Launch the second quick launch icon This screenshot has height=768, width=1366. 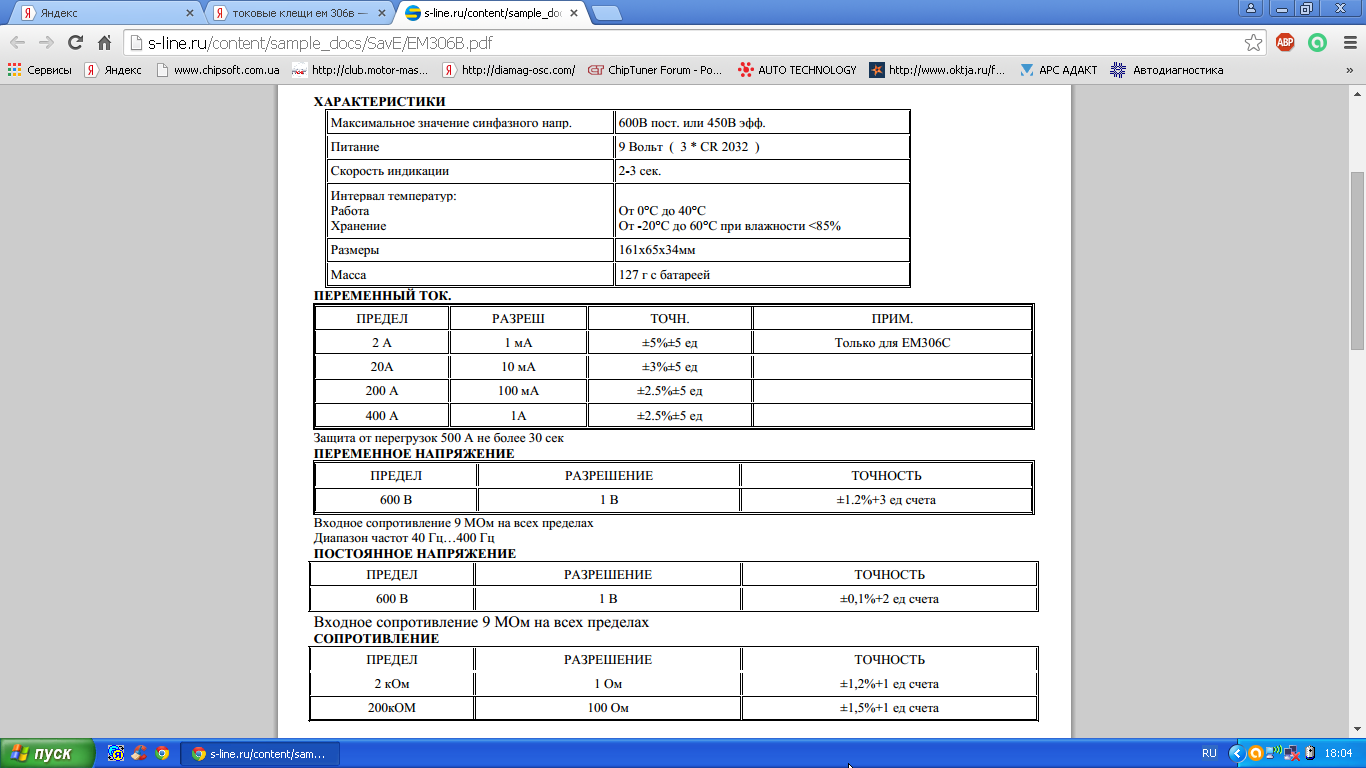140,754
